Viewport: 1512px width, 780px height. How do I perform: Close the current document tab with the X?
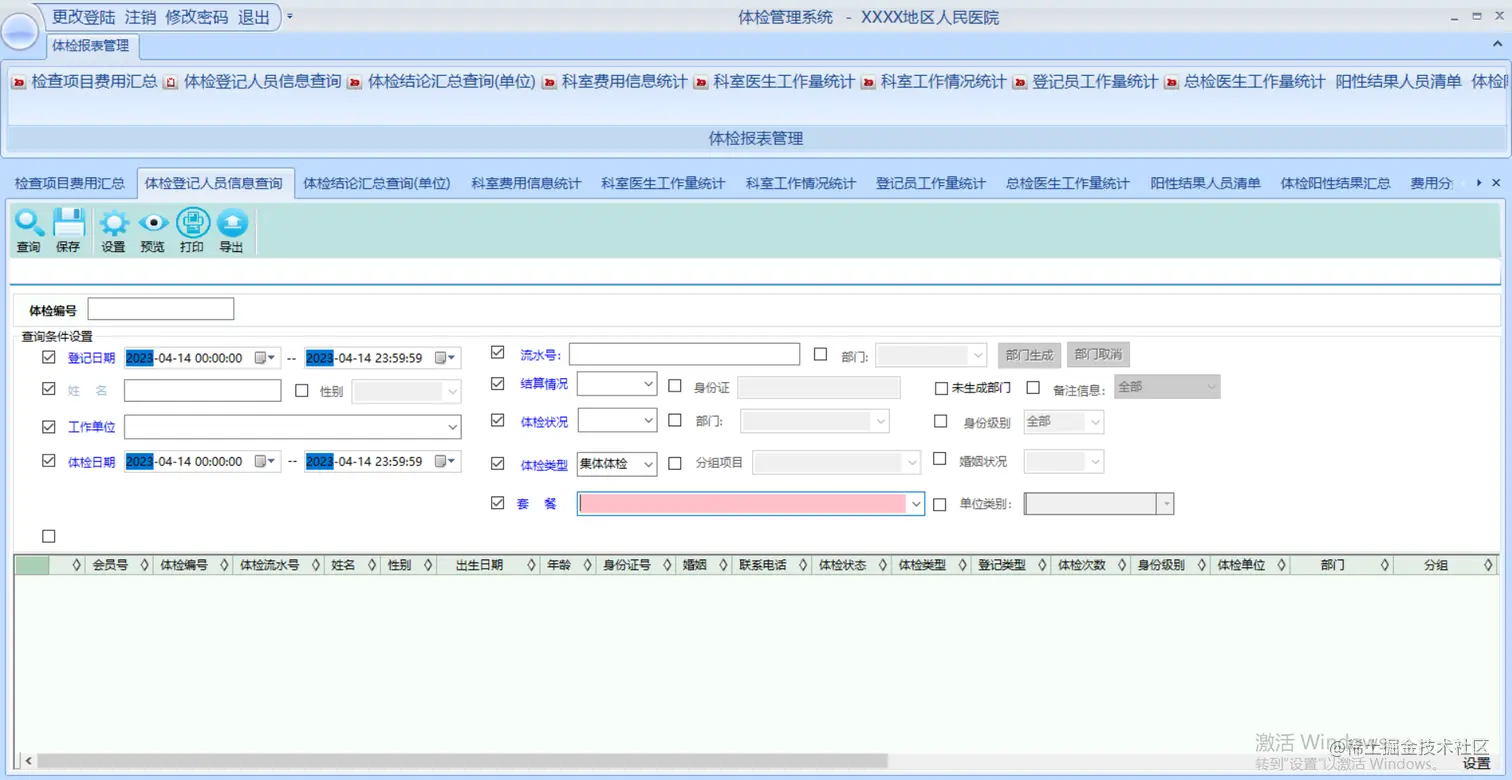(1496, 183)
